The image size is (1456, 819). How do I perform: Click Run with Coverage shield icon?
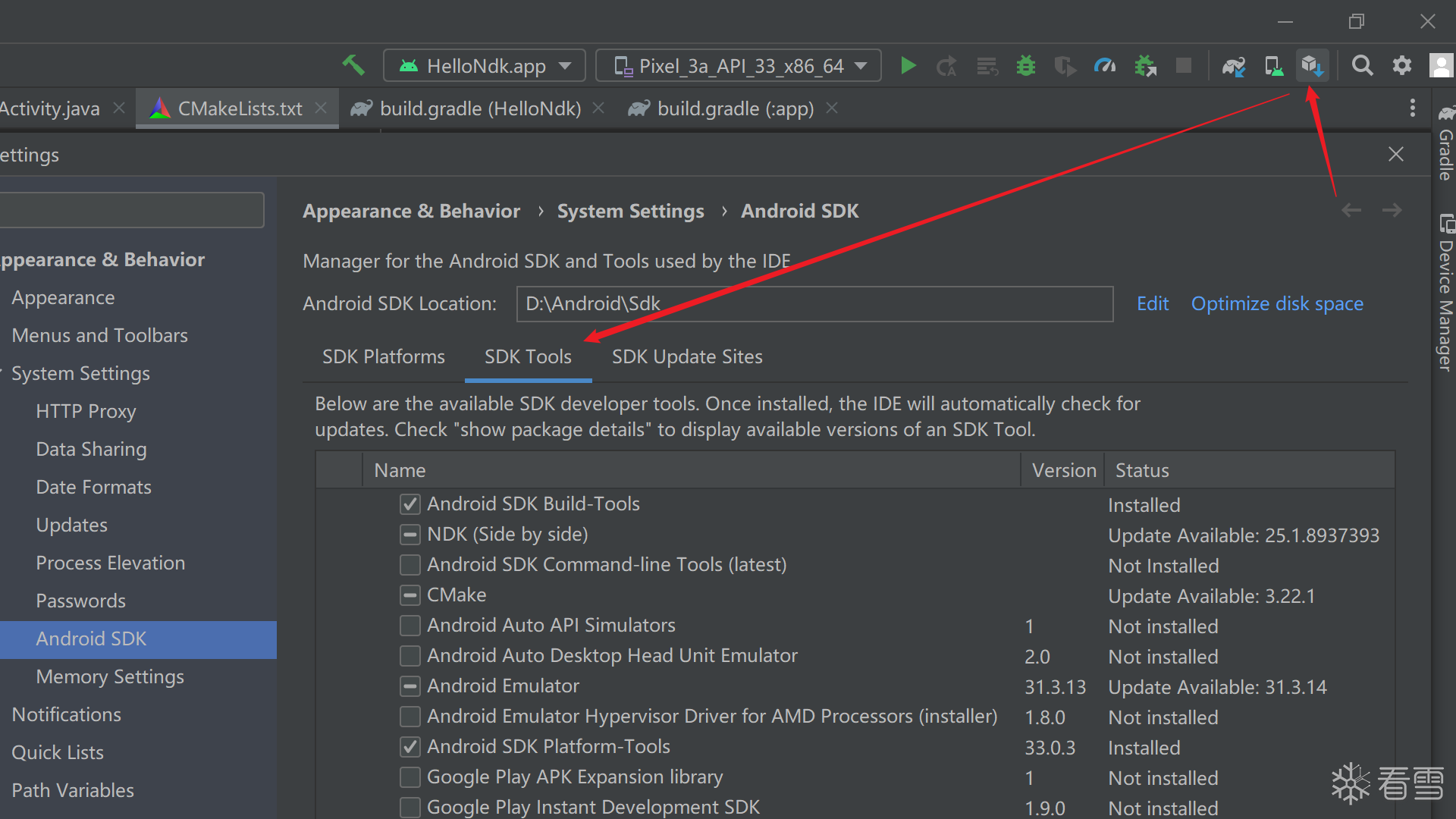pyautogui.click(x=1065, y=66)
